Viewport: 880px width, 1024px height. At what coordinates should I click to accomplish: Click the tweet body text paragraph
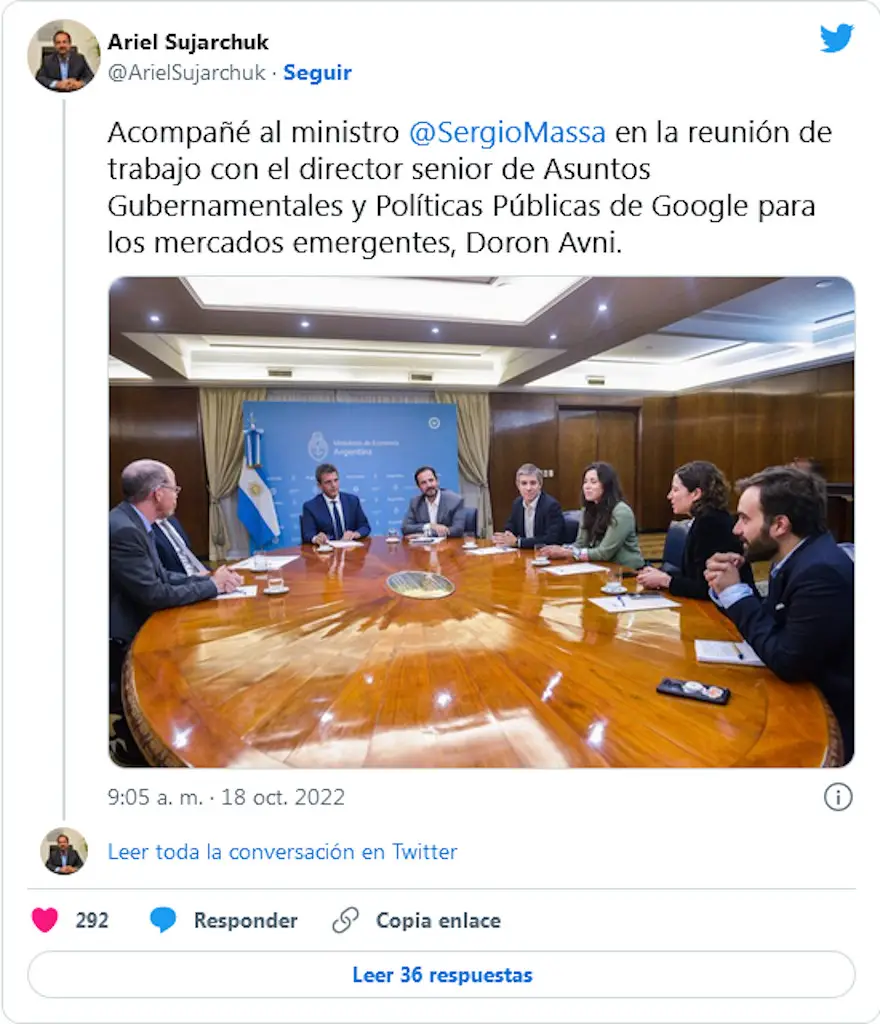(x=469, y=187)
